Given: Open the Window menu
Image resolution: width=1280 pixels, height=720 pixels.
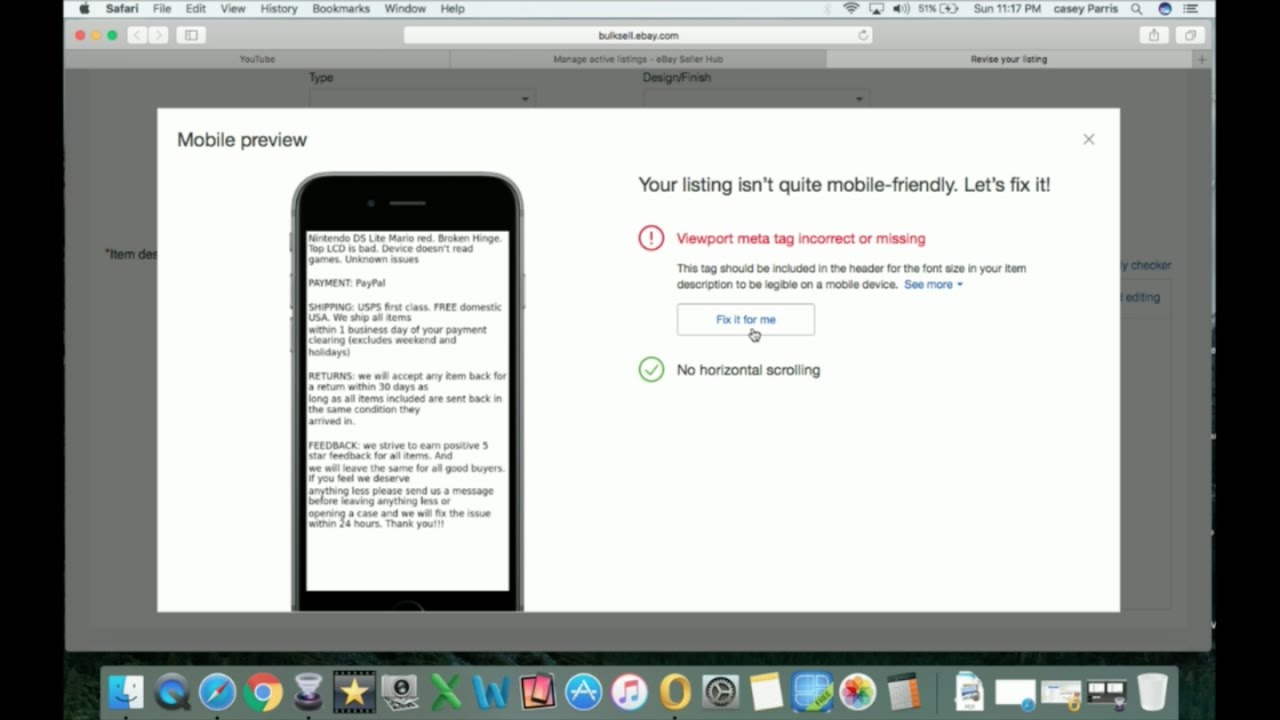Looking at the screenshot, I should click(x=405, y=9).
